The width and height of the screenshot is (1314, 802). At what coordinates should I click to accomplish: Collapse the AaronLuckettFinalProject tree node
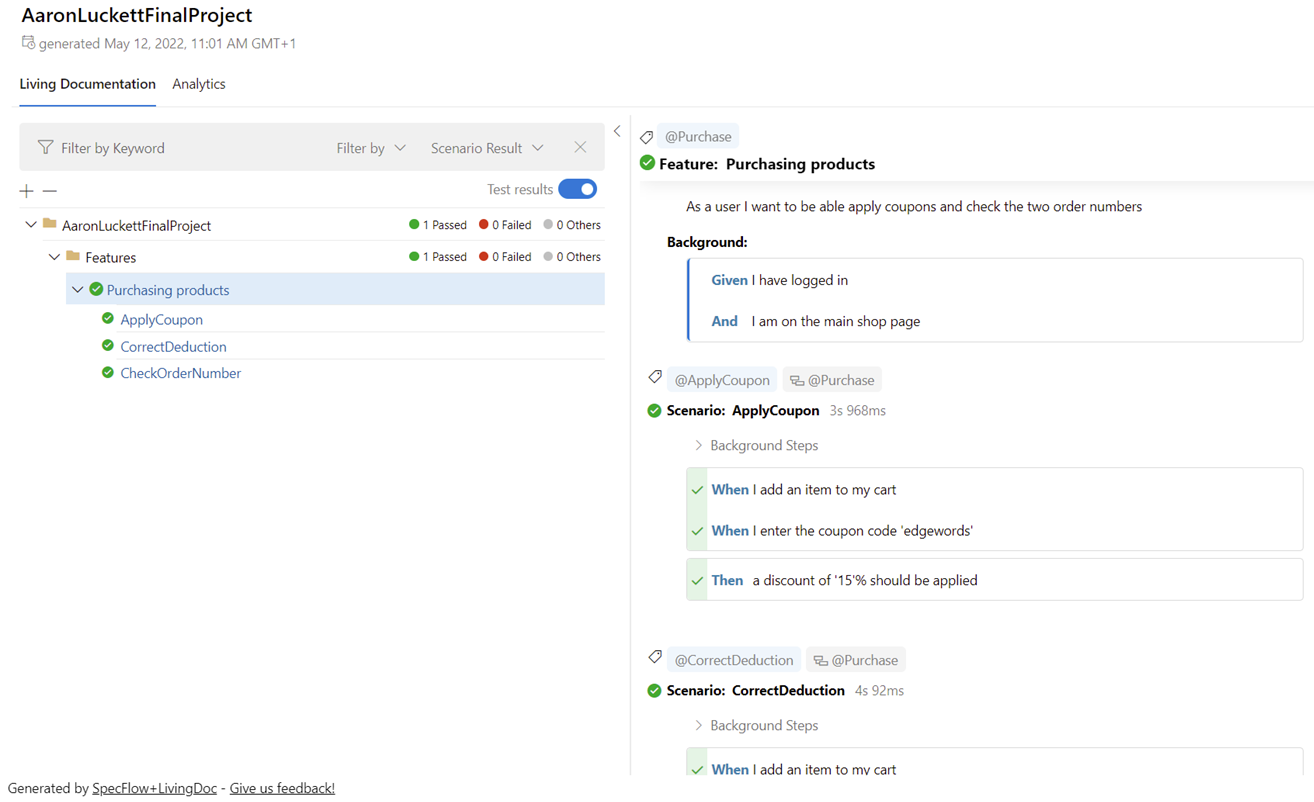pos(31,225)
